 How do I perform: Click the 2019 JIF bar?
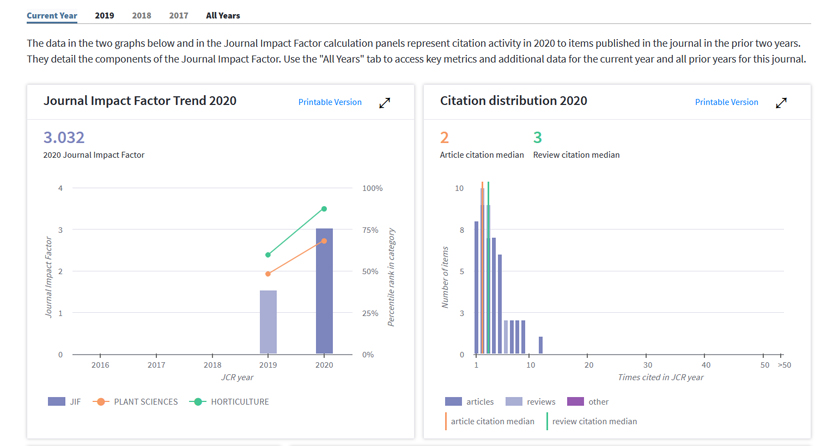(268, 323)
